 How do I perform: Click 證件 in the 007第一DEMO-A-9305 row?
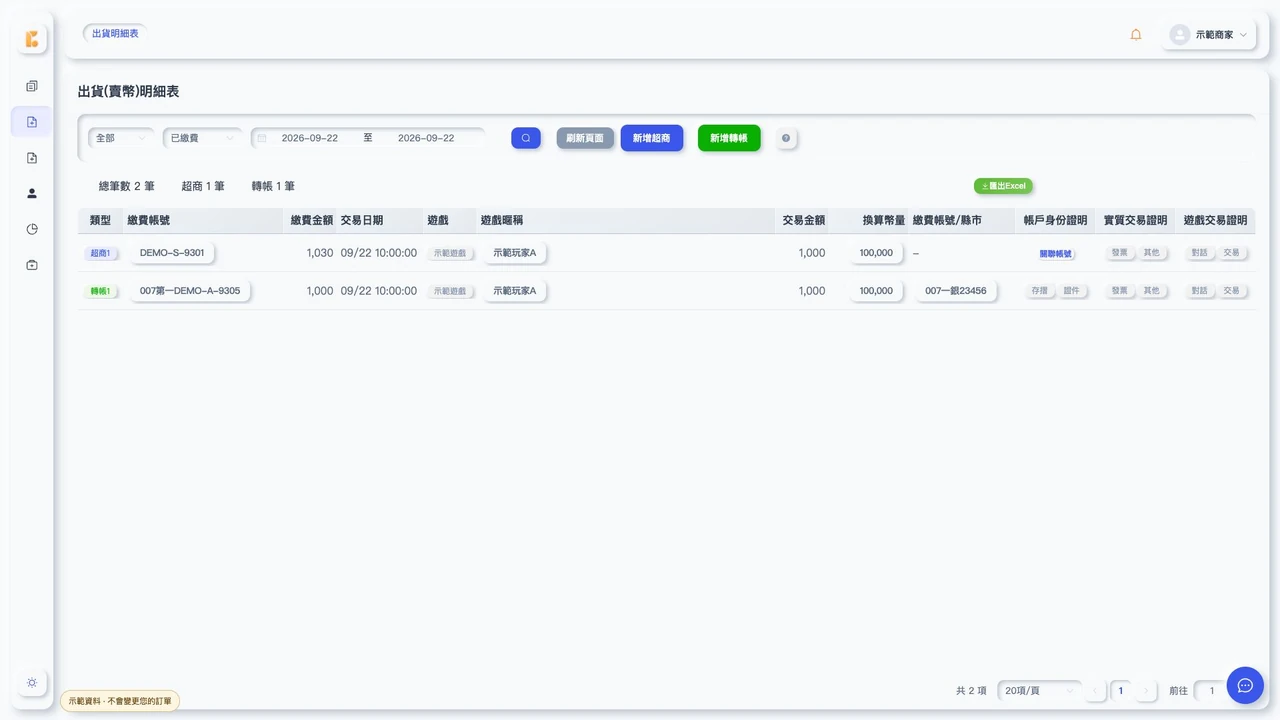coord(1071,291)
